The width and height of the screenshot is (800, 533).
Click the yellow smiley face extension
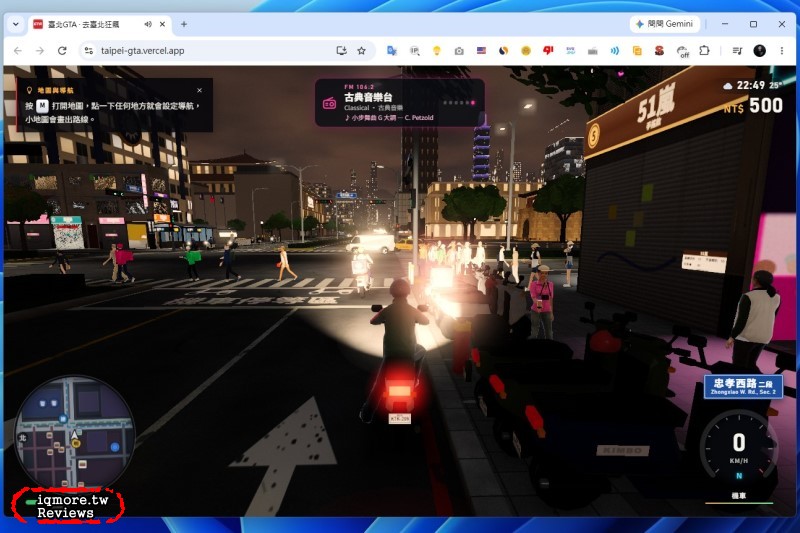click(x=526, y=50)
